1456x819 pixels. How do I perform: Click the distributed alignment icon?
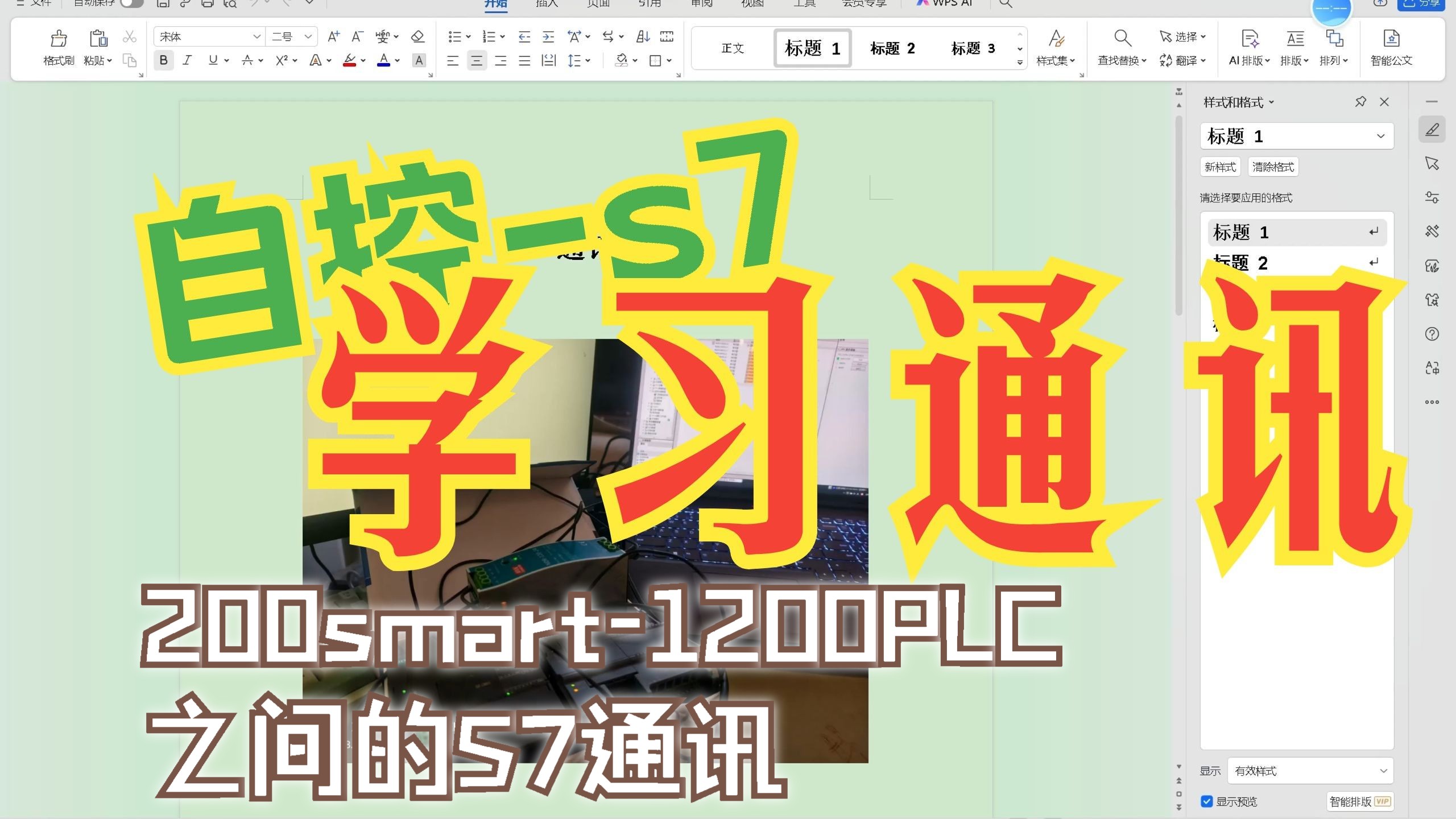548,60
